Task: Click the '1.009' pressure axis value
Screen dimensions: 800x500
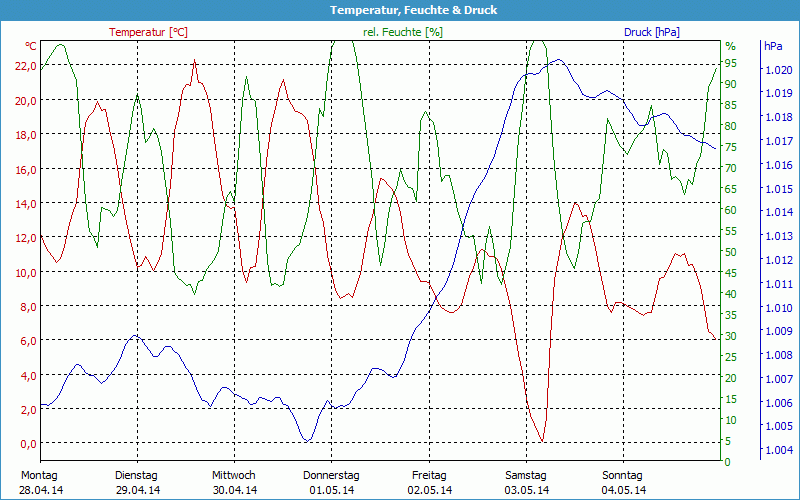Action: coord(779,331)
